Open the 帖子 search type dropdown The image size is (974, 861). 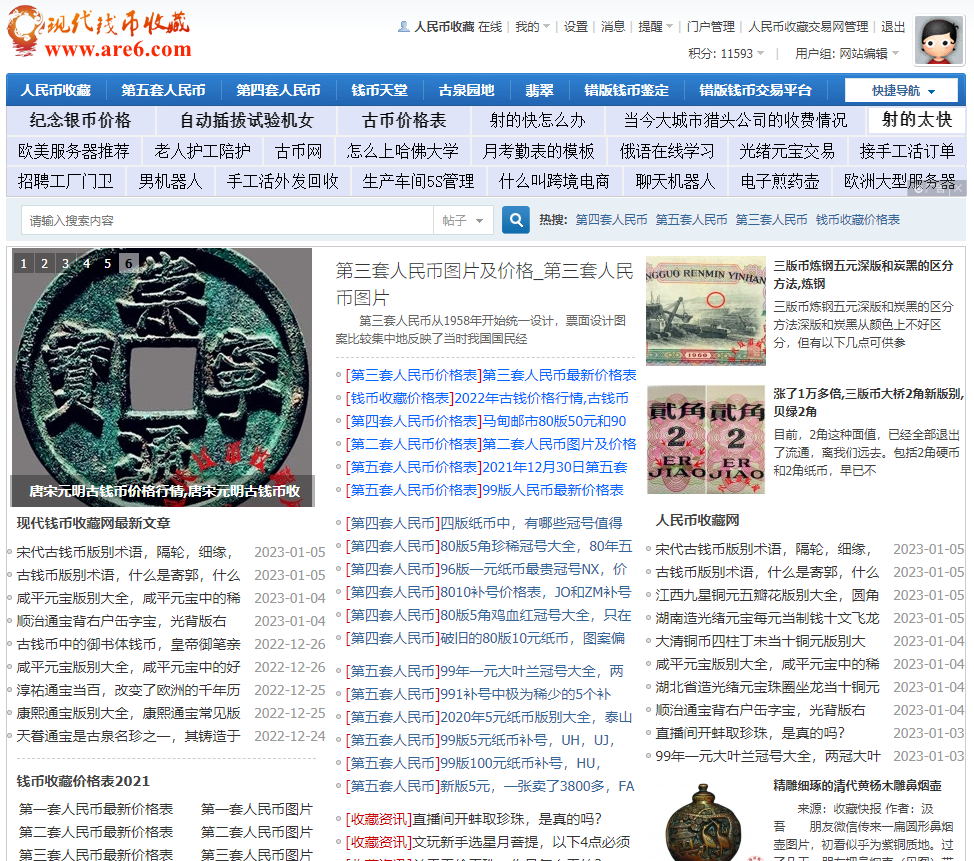point(463,220)
